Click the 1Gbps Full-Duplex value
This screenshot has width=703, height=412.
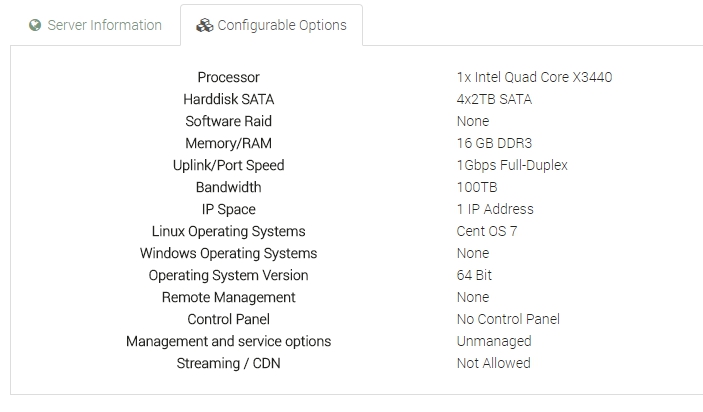coord(512,165)
